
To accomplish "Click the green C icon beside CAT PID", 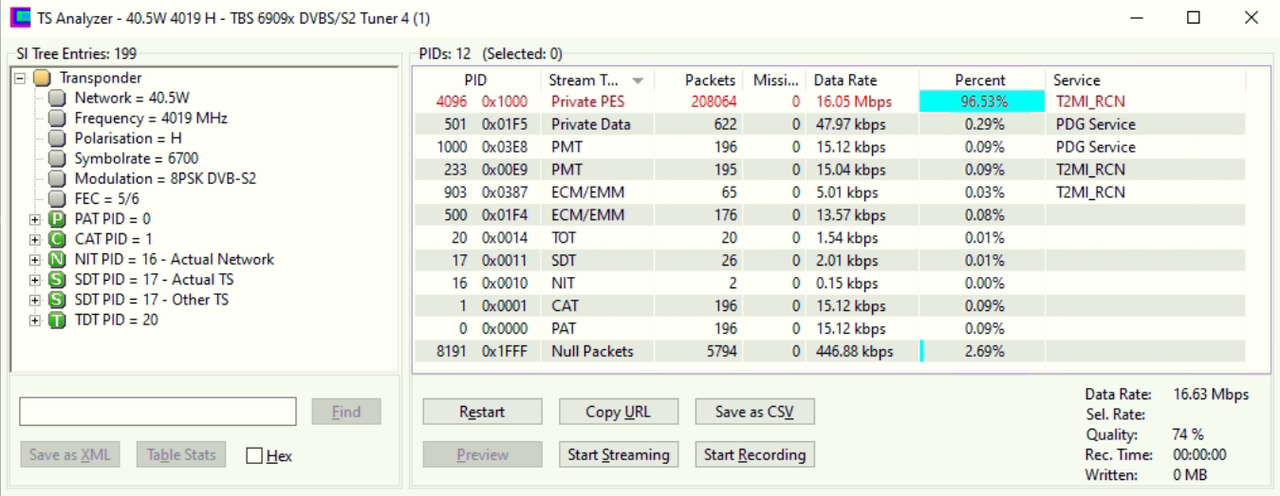I will click(56, 239).
